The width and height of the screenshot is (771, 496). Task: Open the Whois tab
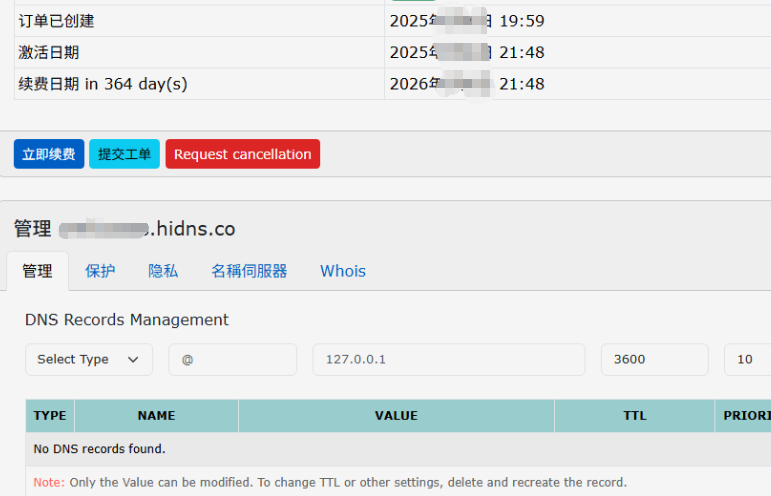coord(343,271)
